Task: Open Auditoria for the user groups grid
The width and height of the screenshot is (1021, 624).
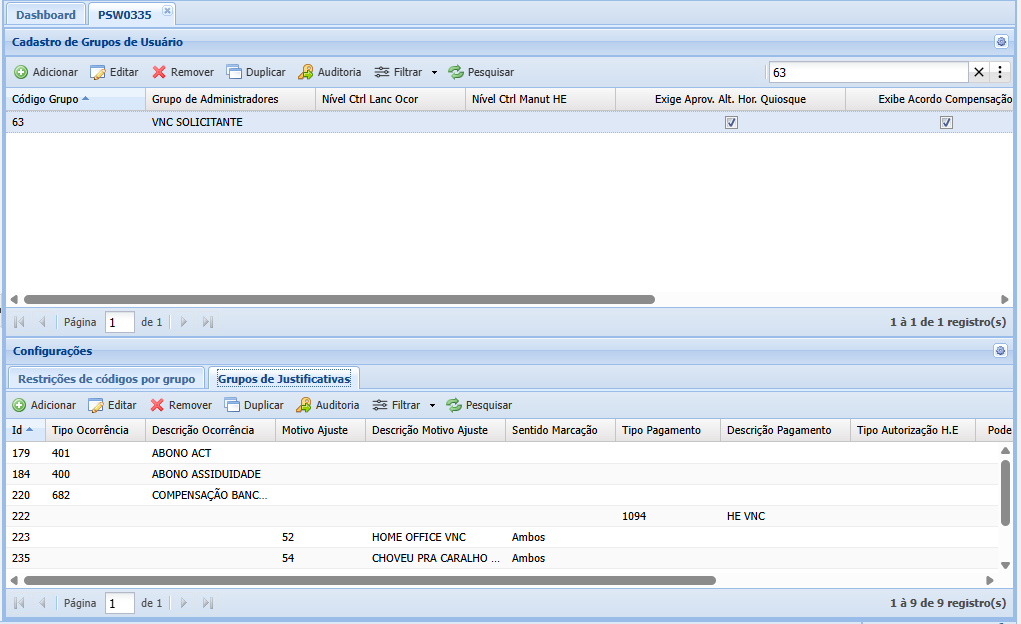Action: [x=329, y=72]
